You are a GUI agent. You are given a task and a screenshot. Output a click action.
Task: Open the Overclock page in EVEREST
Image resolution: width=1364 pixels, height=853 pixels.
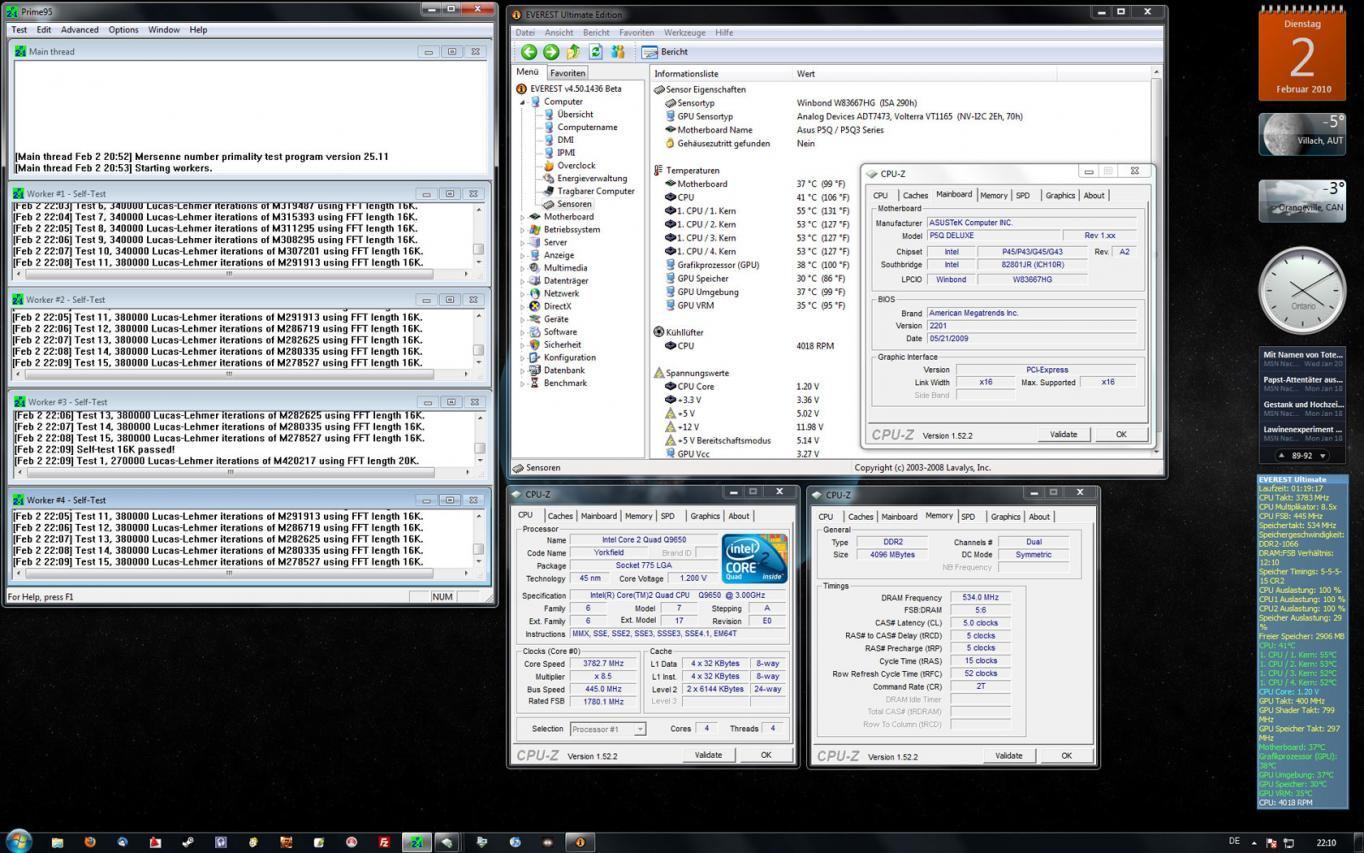click(x=576, y=166)
